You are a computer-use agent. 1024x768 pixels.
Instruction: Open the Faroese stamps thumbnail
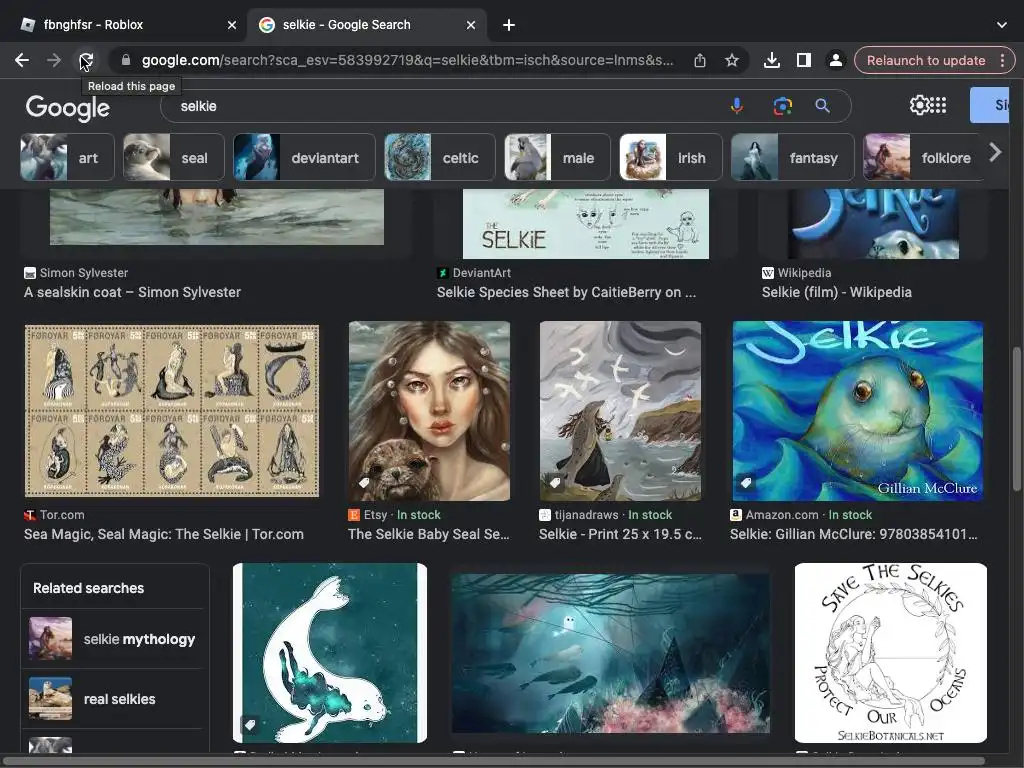click(x=172, y=411)
